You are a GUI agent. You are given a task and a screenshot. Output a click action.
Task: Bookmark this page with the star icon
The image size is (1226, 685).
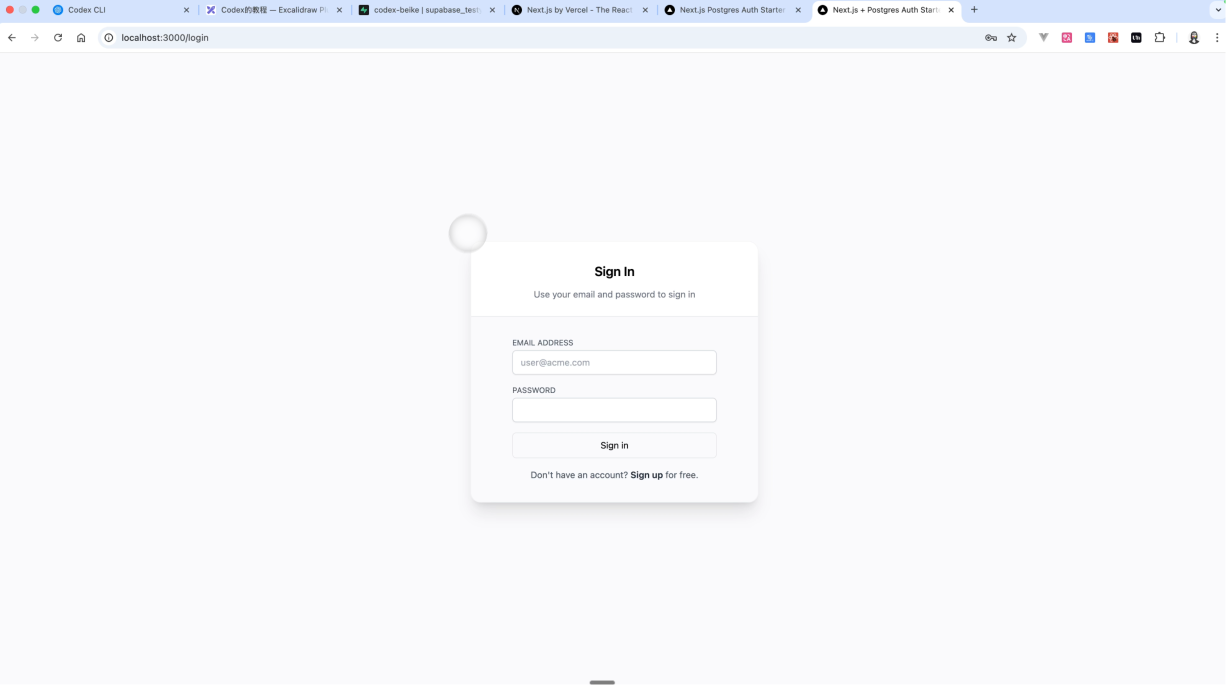(x=1011, y=38)
